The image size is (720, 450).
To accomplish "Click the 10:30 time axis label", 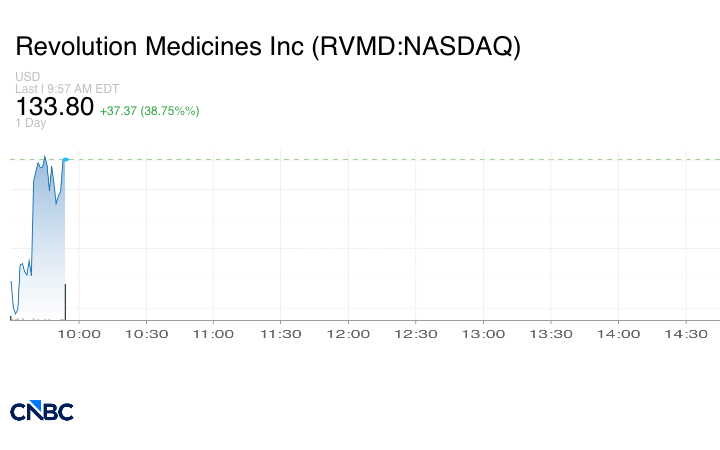I will click(x=147, y=334).
